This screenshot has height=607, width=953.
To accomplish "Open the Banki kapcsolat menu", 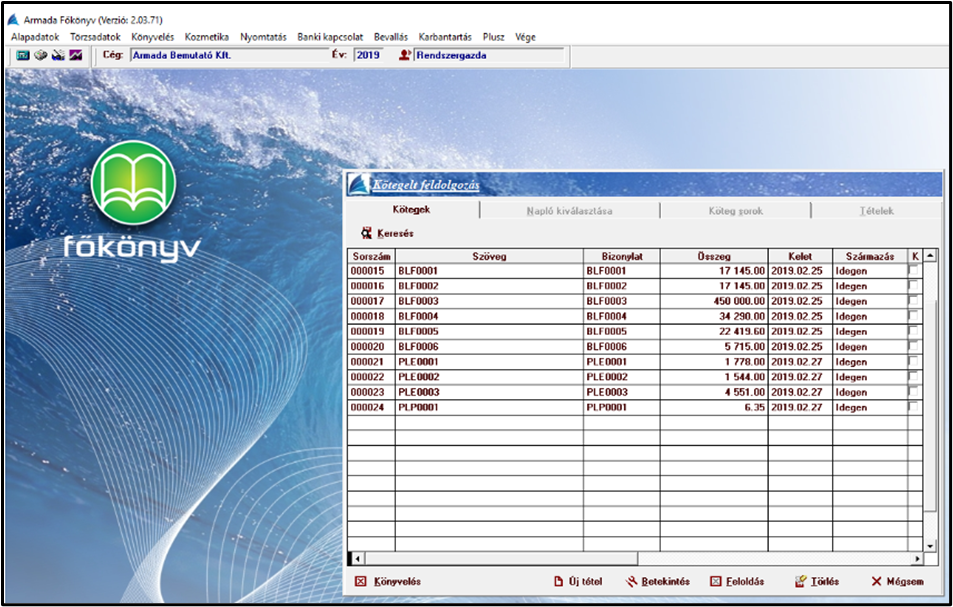I will 330,37.
